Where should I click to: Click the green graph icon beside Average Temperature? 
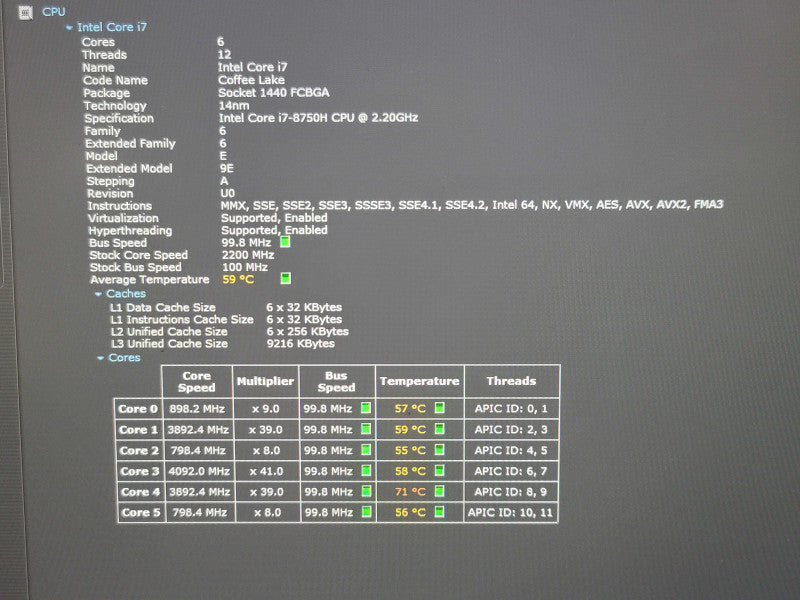click(x=286, y=278)
